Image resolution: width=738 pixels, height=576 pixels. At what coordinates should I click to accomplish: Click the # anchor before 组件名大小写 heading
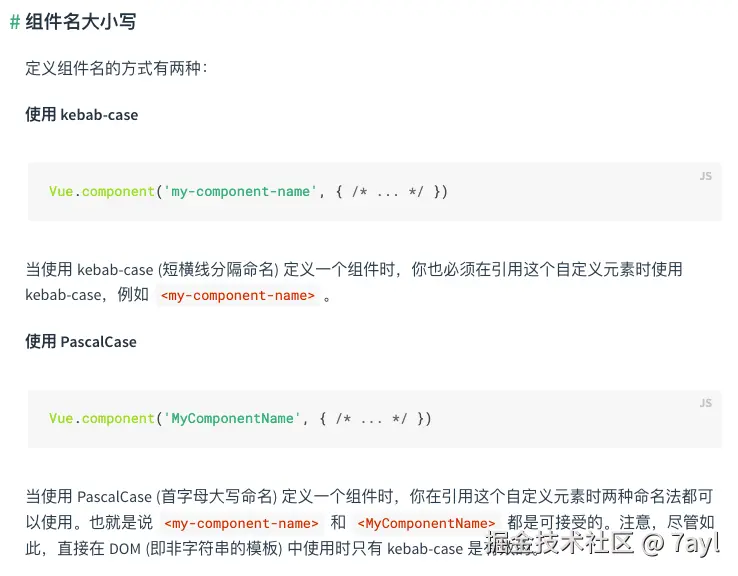[15, 22]
